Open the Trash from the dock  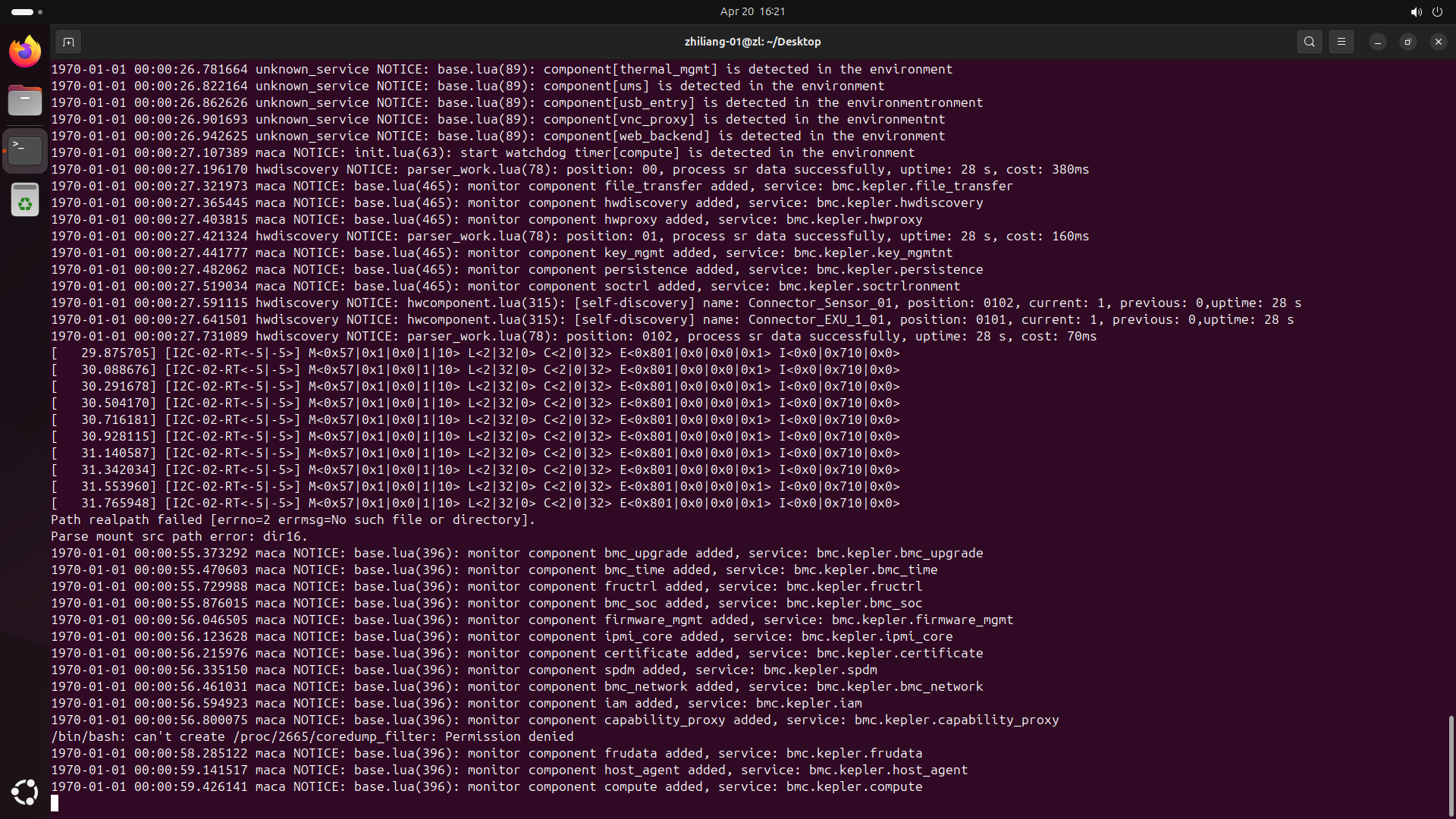tap(25, 200)
